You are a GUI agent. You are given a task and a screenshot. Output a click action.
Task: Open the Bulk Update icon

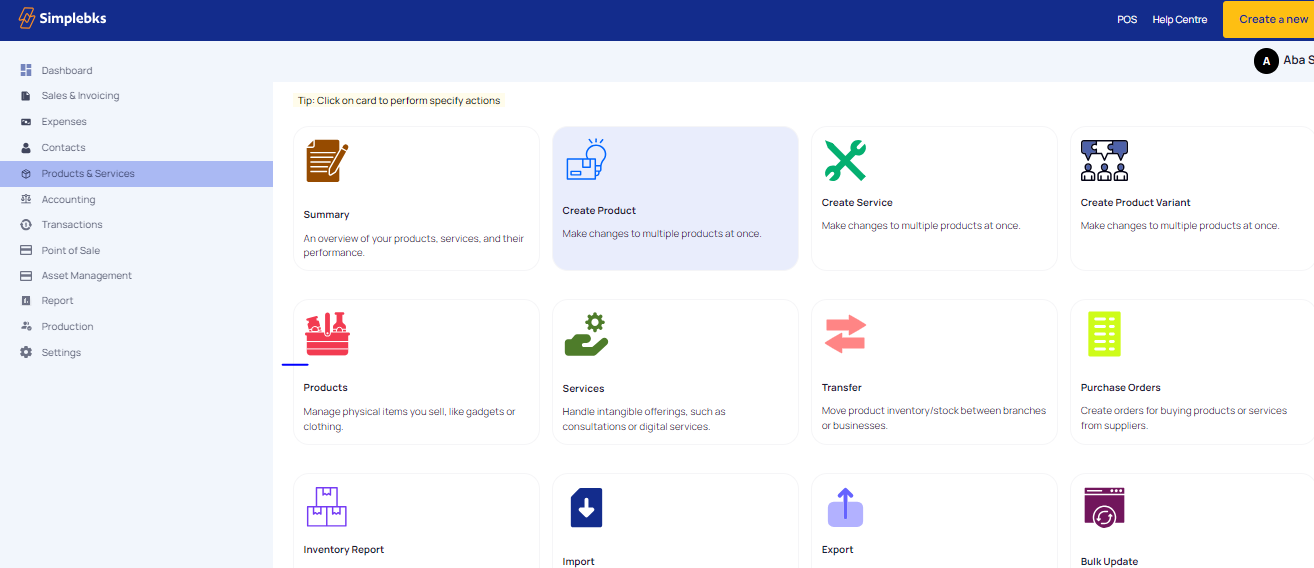tap(1104, 507)
